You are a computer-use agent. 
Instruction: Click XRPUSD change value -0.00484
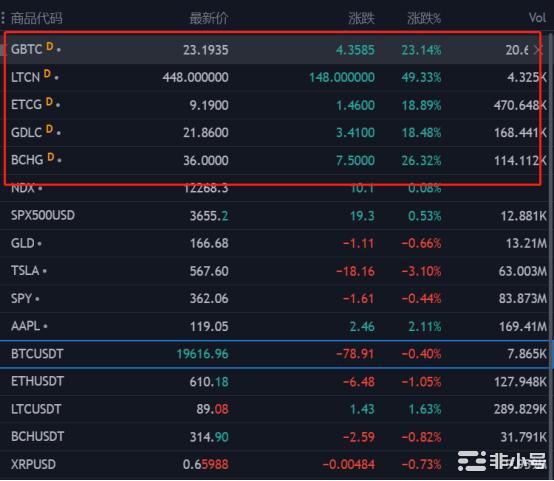point(348,465)
